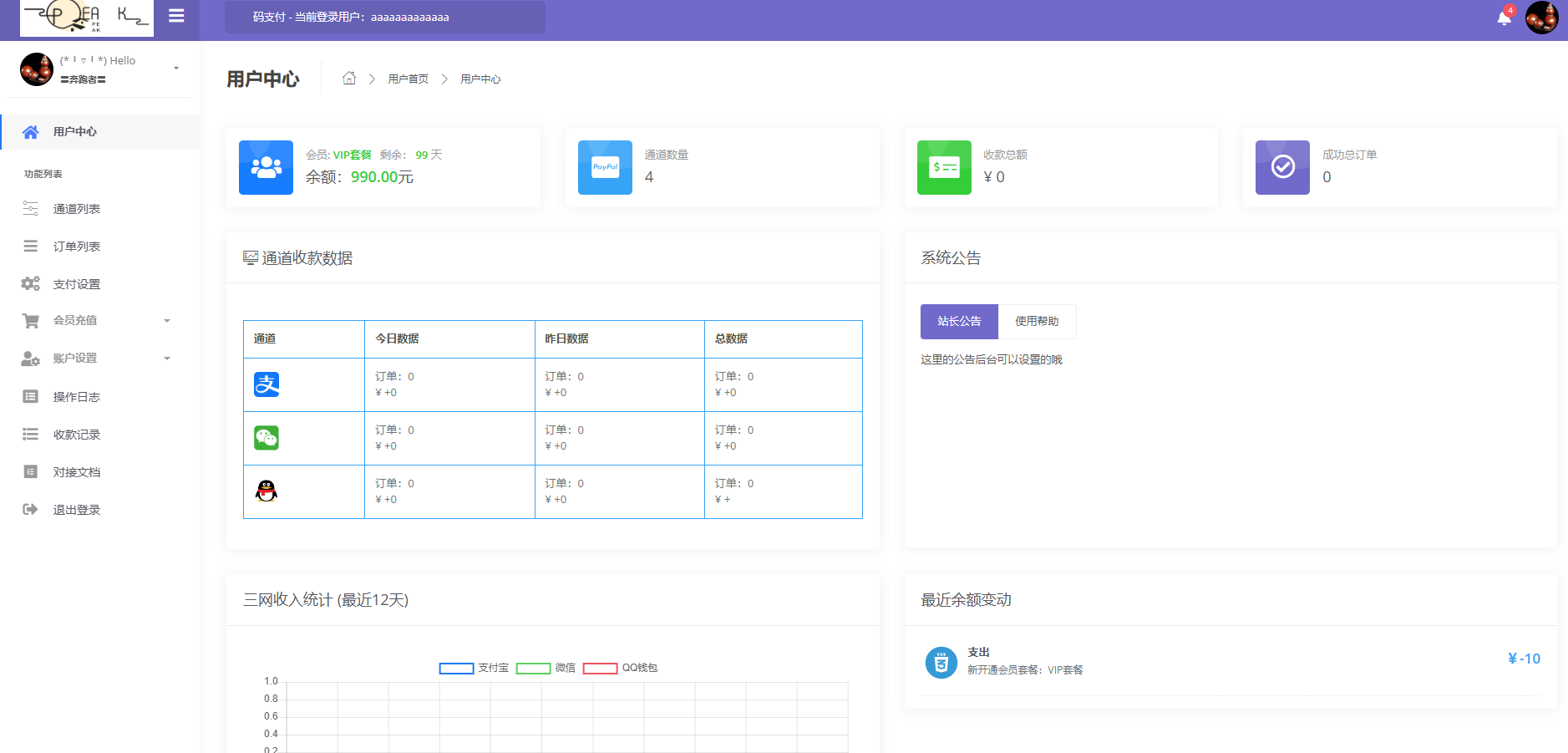The image size is (1568, 753).
Task: Click the hamburger menu icon in header
Action: [176, 16]
